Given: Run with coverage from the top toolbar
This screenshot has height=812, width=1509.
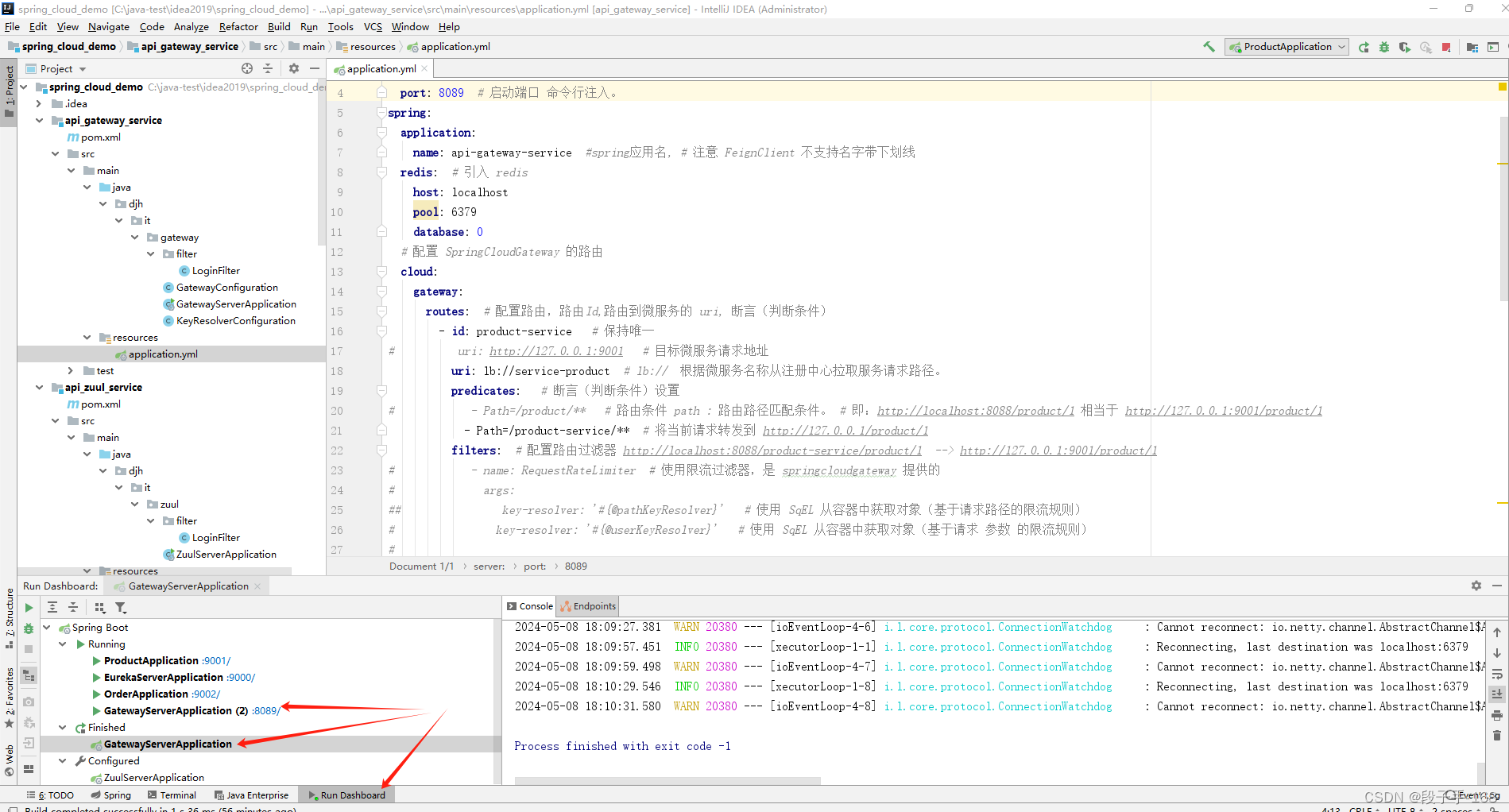Looking at the screenshot, I should (x=1405, y=47).
